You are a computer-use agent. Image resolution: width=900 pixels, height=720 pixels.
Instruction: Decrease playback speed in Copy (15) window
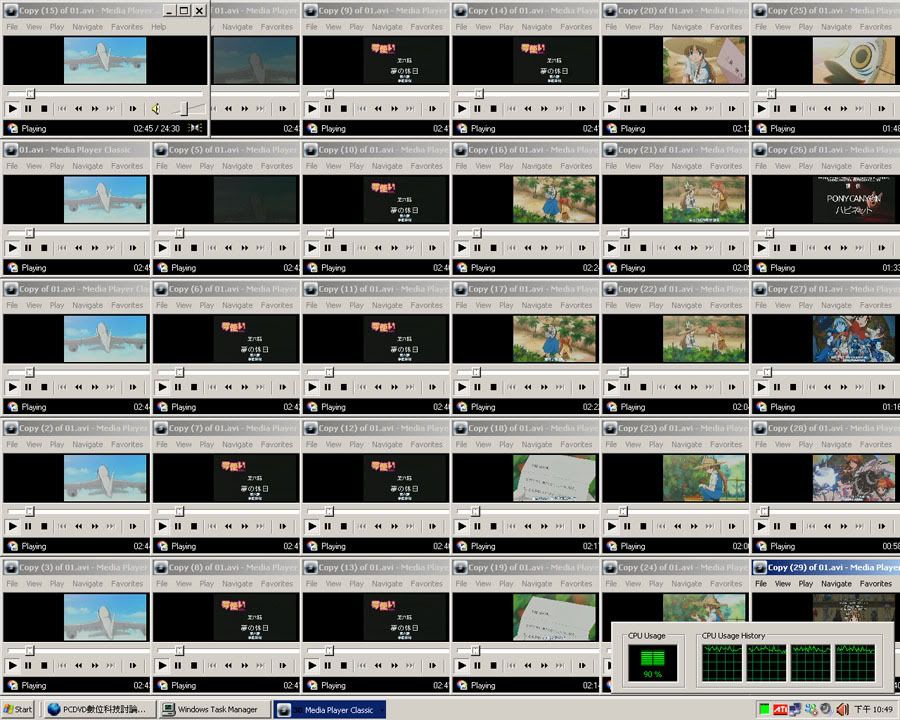point(79,109)
